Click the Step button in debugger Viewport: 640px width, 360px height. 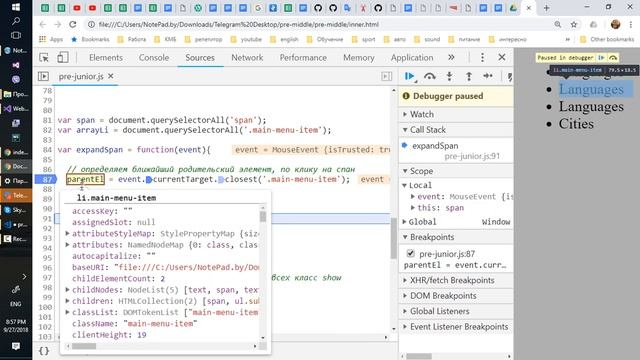[x=488, y=76]
